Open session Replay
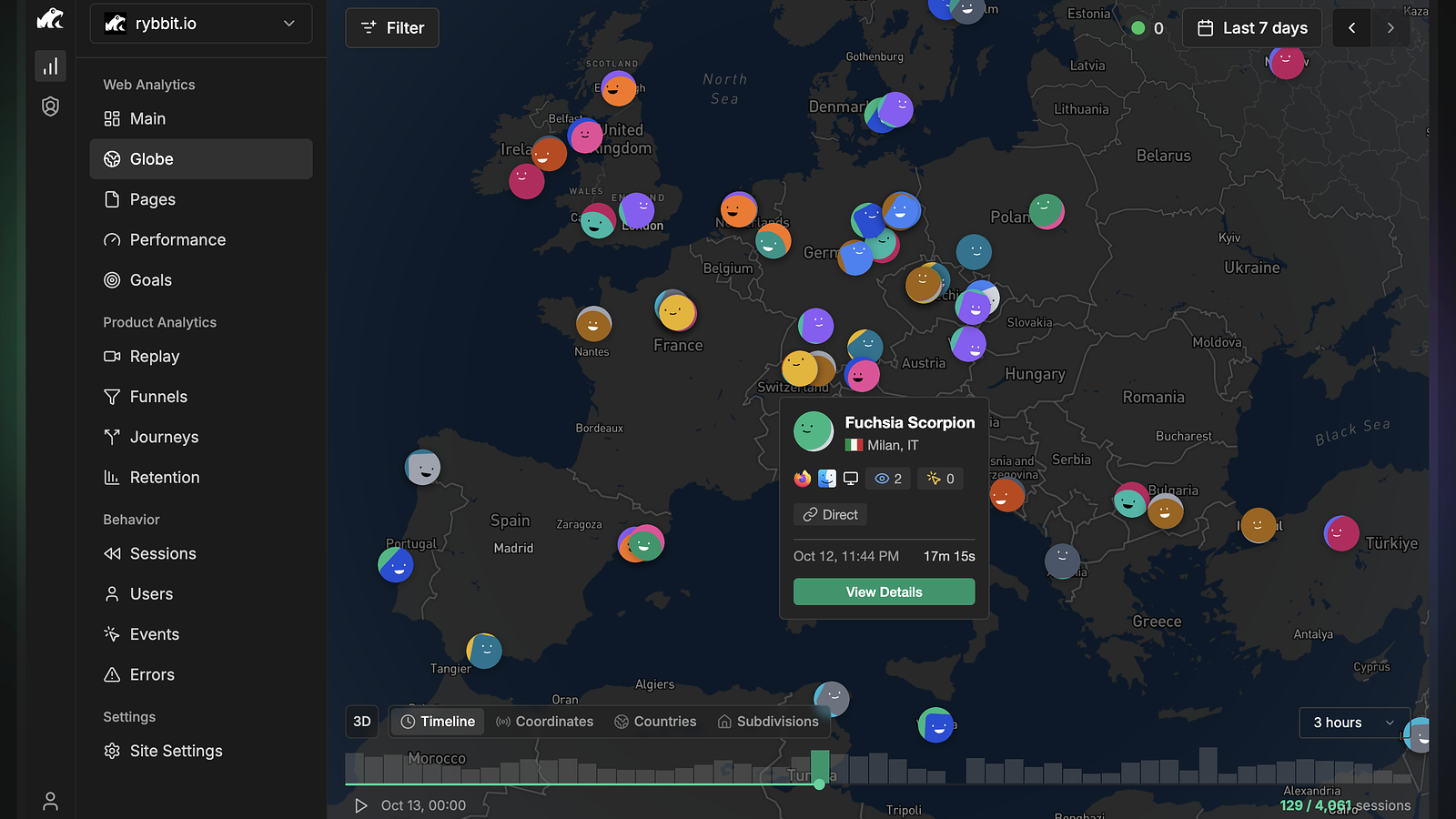1456x819 pixels. [x=201, y=357]
